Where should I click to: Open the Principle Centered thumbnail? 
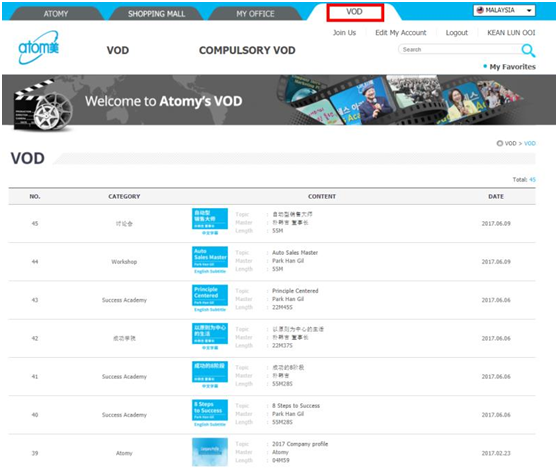pyautogui.click(x=210, y=299)
